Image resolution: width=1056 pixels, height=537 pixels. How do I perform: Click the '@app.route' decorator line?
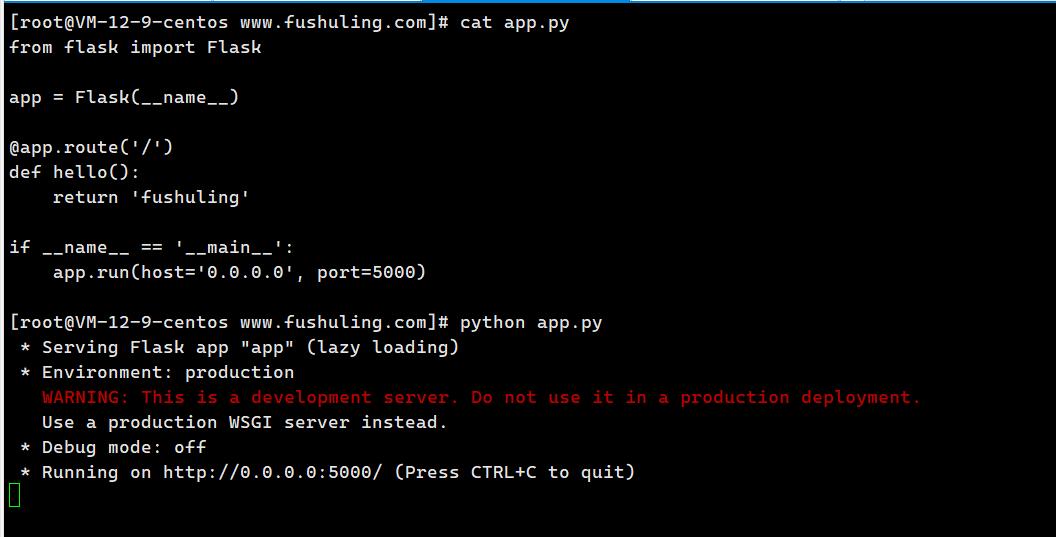point(92,147)
